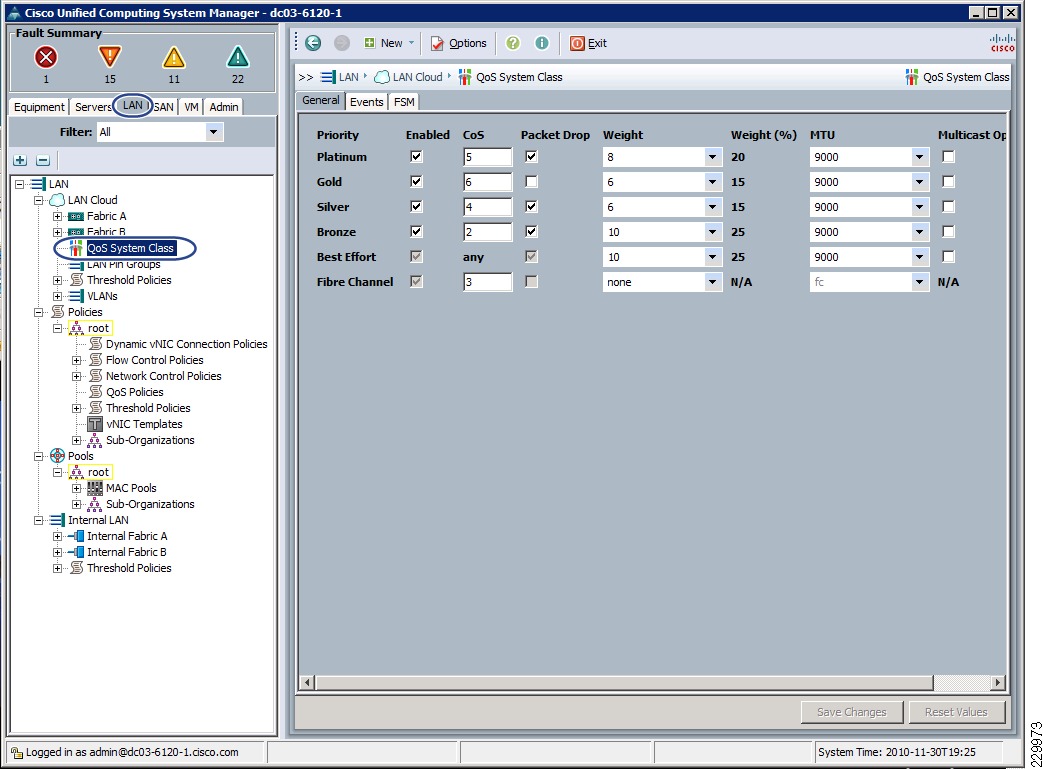This screenshot has height=769, width=1043.
Task: Click the horizontal scrollbar left arrow
Action: pyautogui.click(x=307, y=683)
